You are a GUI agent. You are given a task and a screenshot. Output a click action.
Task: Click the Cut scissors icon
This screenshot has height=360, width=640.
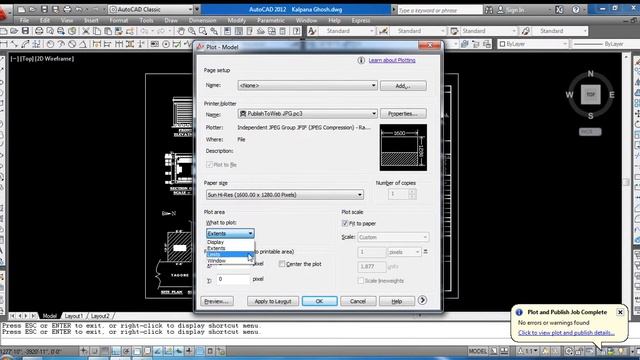[x=86, y=31]
